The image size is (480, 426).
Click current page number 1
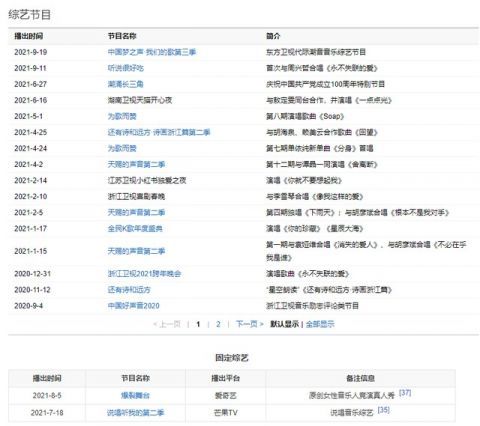pos(198,324)
